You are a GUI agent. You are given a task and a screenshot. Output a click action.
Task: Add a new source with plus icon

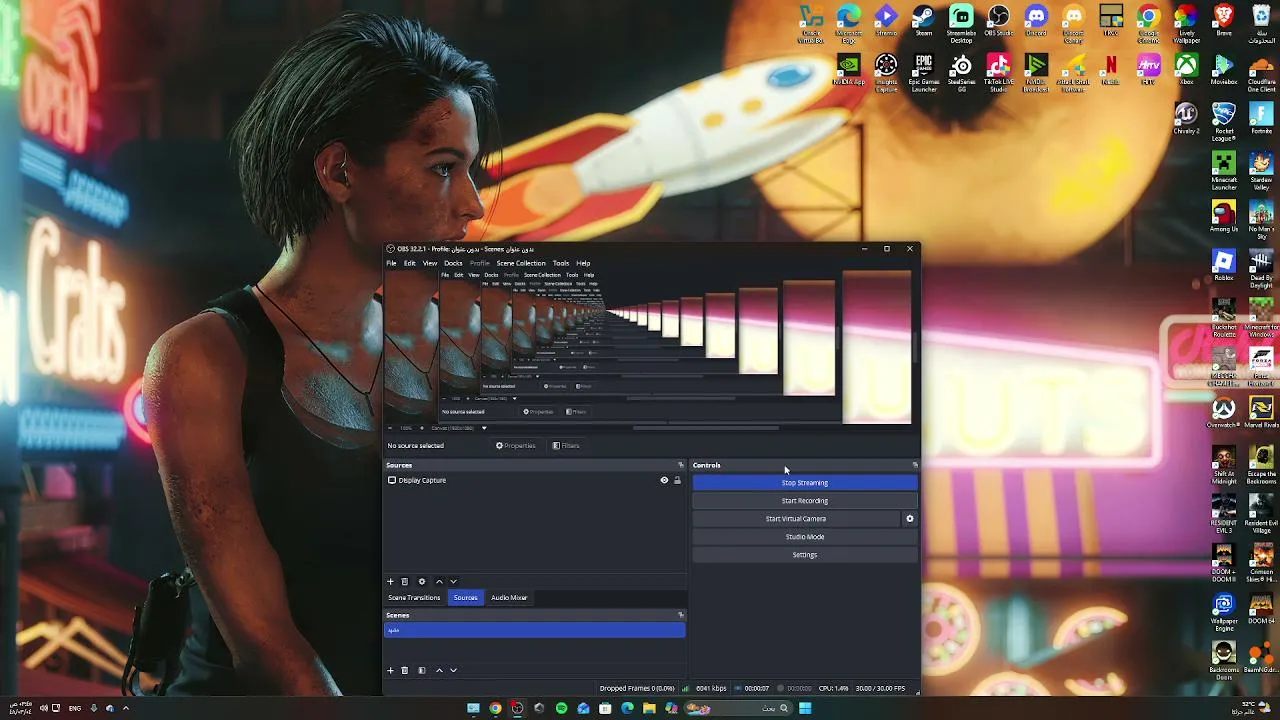[x=390, y=582]
